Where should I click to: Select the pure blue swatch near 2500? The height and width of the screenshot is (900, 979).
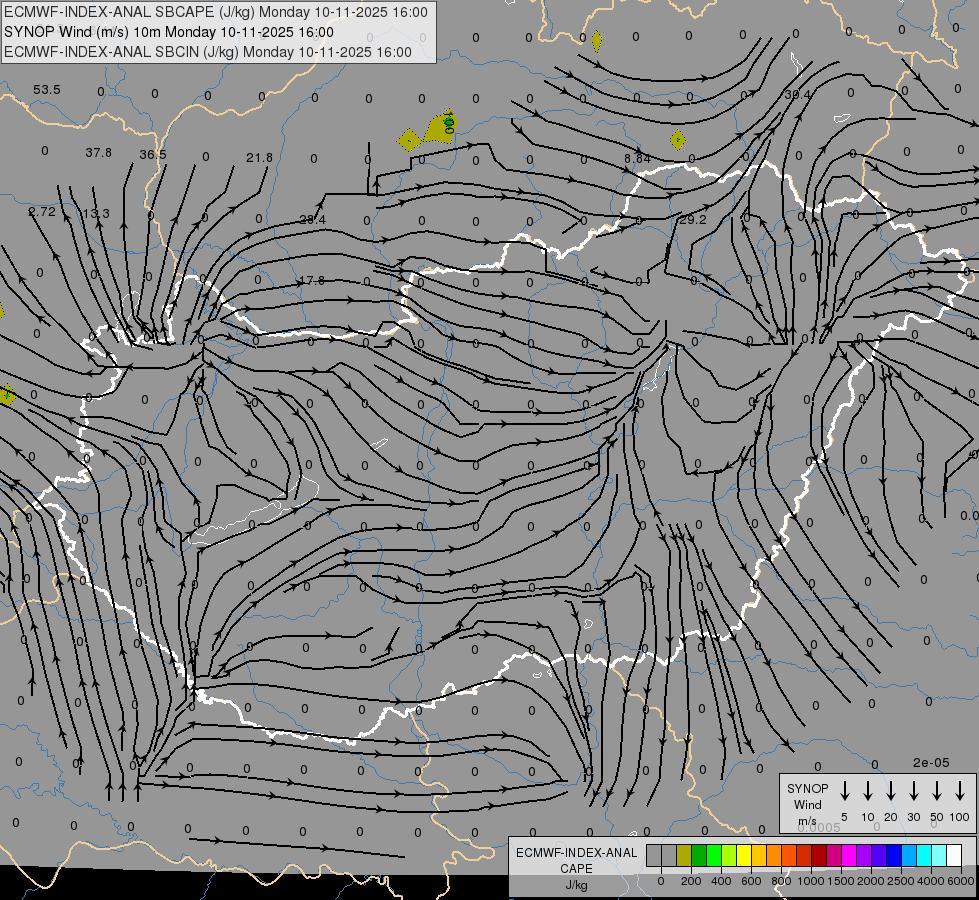click(893, 855)
